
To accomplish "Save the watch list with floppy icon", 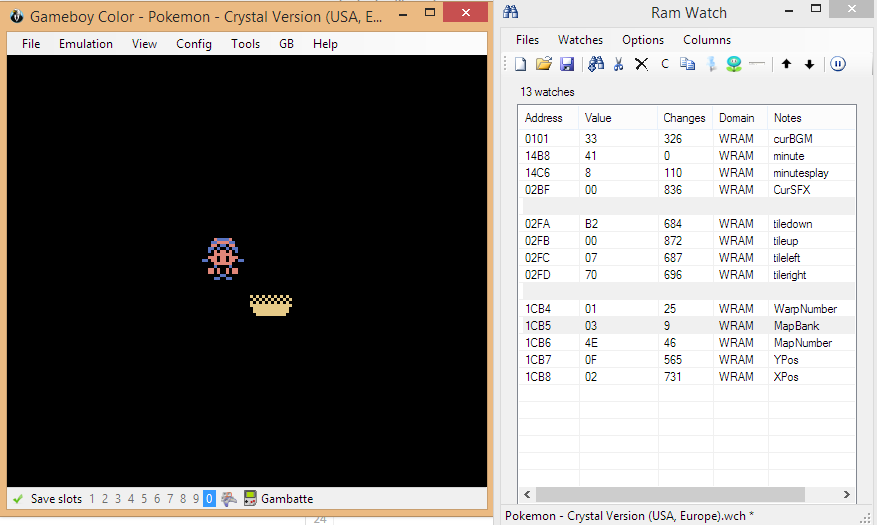I will click(x=566, y=64).
